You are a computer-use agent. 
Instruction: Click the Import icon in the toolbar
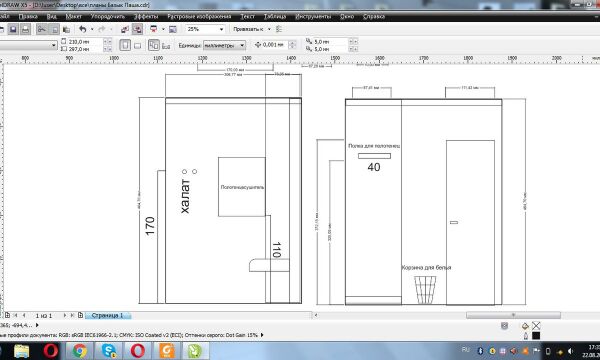click(x=125, y=29)
